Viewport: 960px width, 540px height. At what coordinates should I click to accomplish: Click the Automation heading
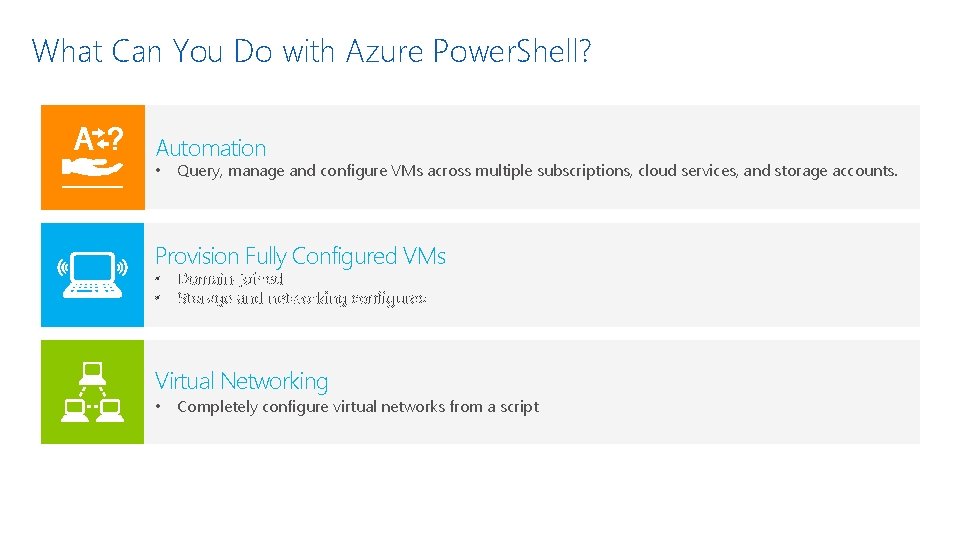click(211, 148)
